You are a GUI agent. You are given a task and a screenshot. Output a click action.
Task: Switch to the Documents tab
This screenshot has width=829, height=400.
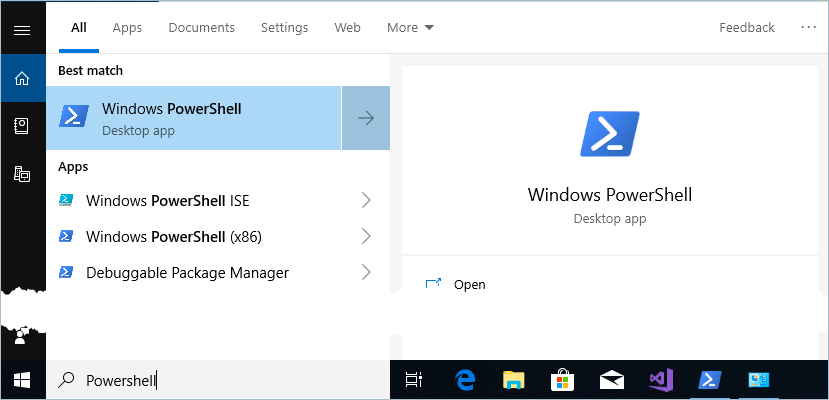[x=201, y=28]
